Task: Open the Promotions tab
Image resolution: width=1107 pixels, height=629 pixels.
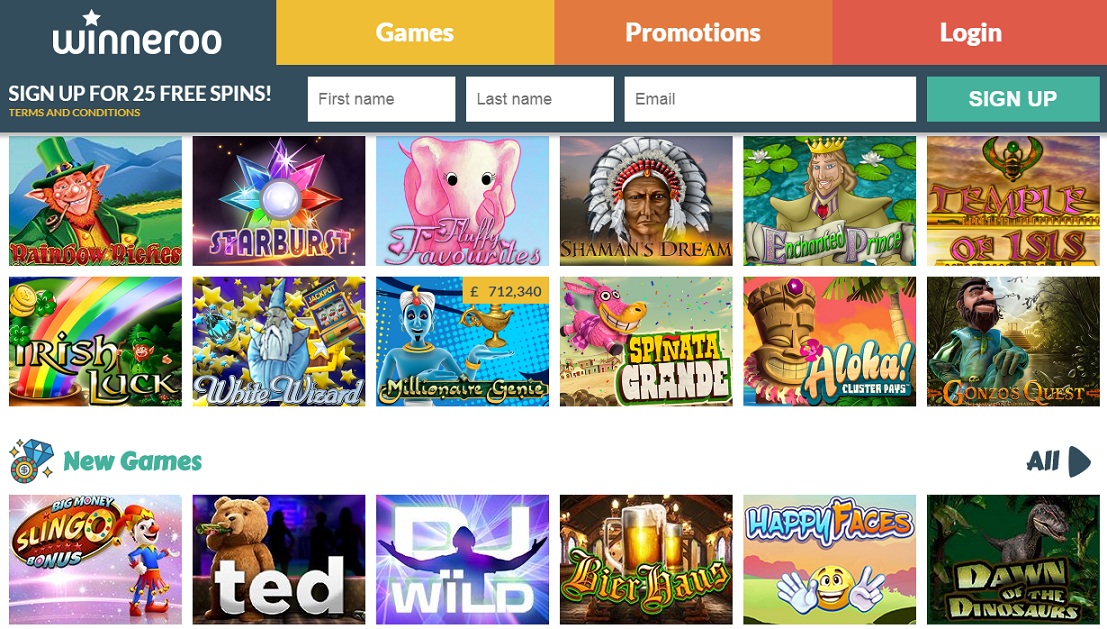Action: 693,32
